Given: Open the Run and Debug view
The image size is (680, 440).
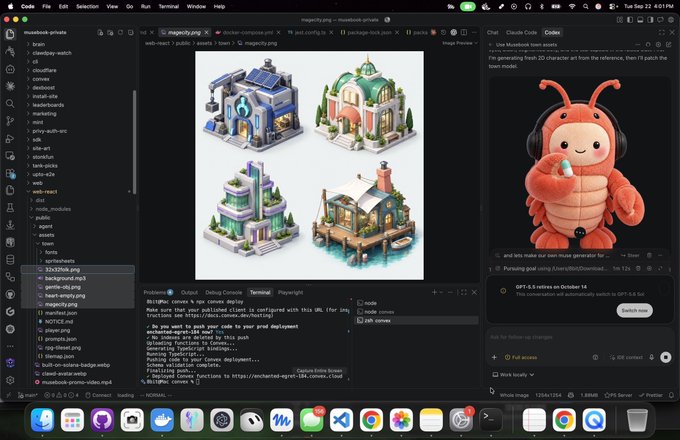Looking at the screenshot, I should tap(10, 139).
